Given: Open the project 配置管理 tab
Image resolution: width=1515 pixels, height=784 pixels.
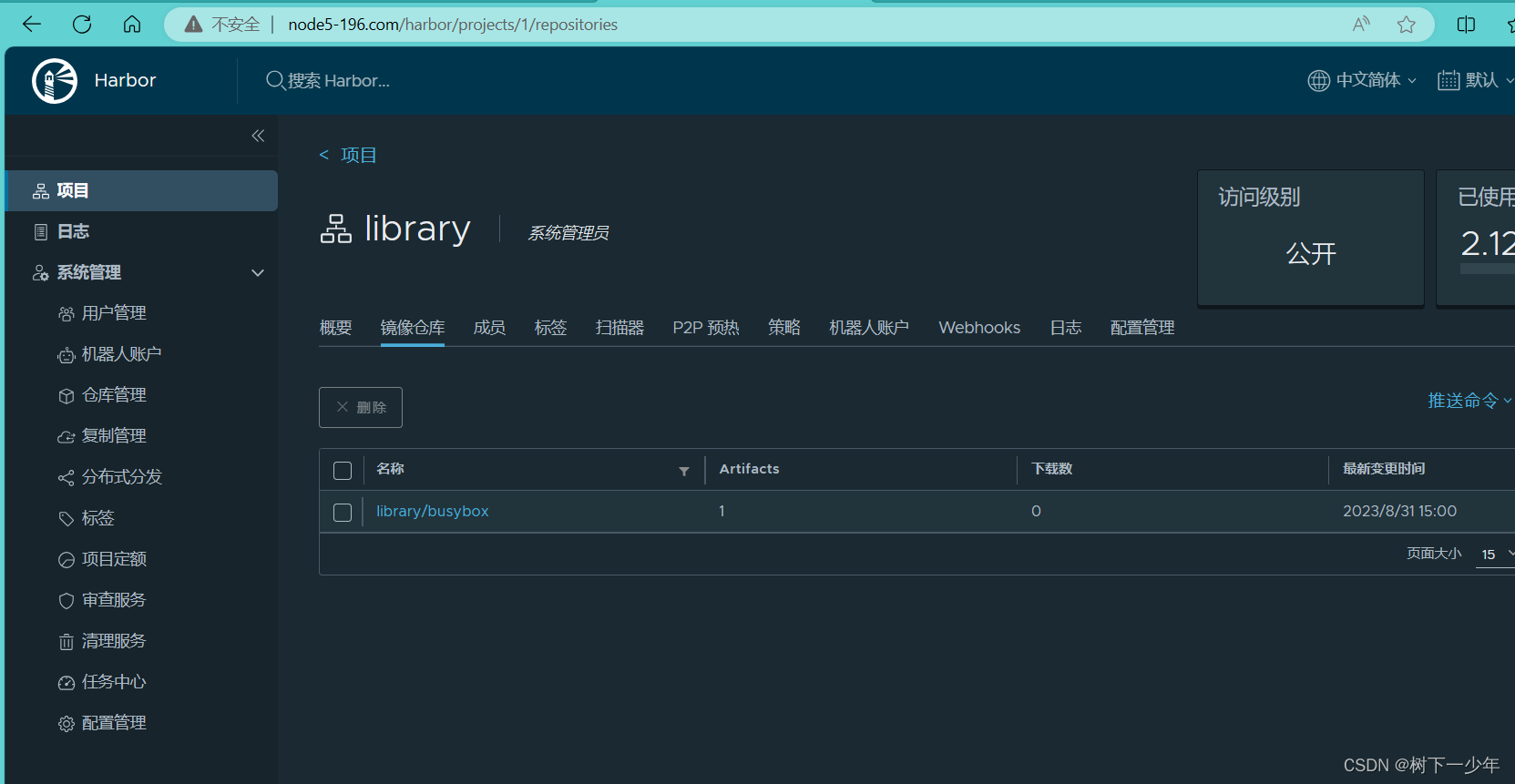Looking at the screenshot, I should point(1142,328).
